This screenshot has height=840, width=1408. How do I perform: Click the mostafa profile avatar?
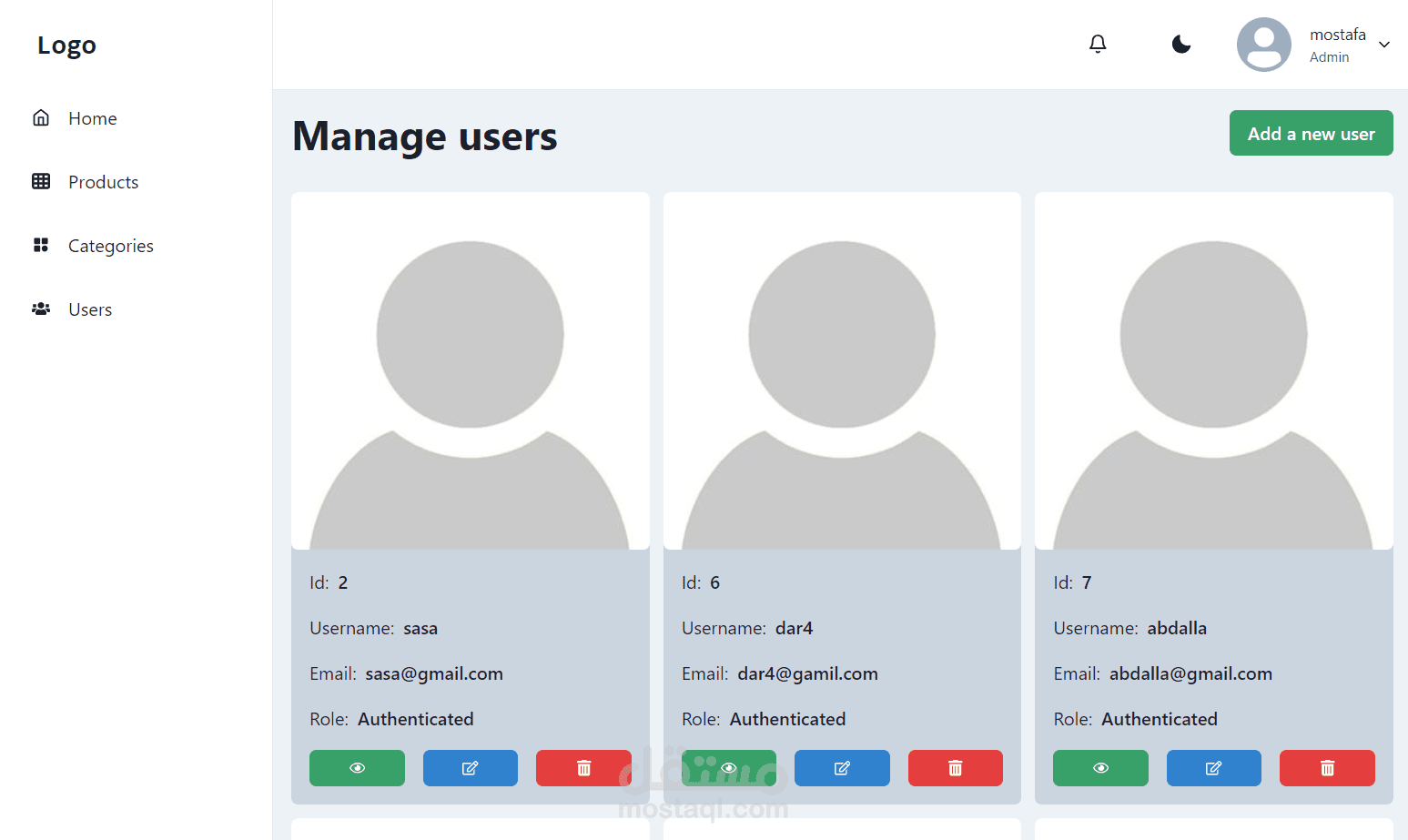tap(1263, 45)
